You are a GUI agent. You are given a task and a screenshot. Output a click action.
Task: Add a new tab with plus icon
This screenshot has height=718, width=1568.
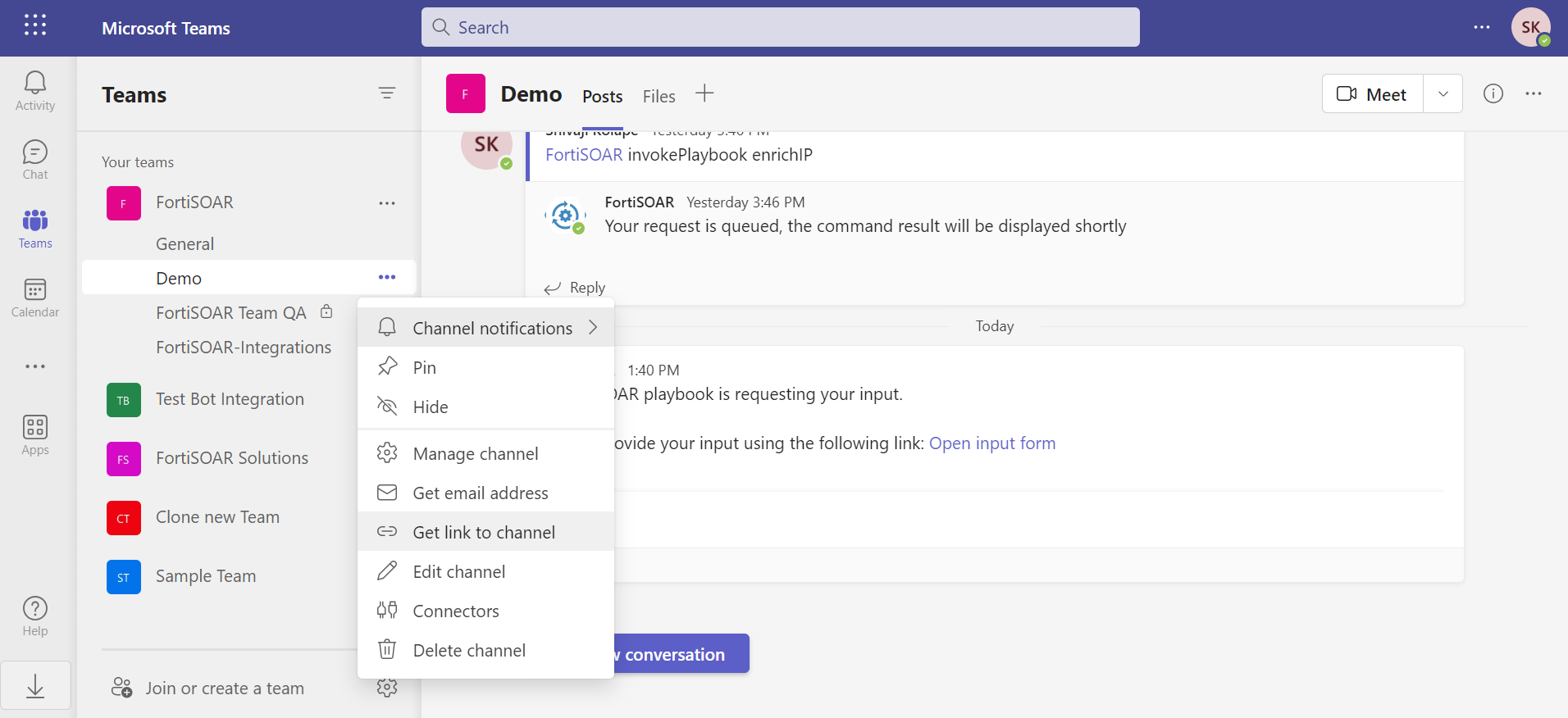click(704, 93)
